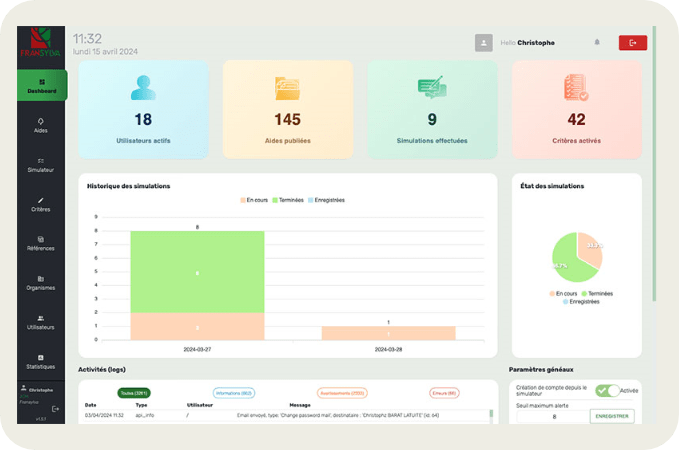Toggle account creation from simulator switch

[606, 391]
